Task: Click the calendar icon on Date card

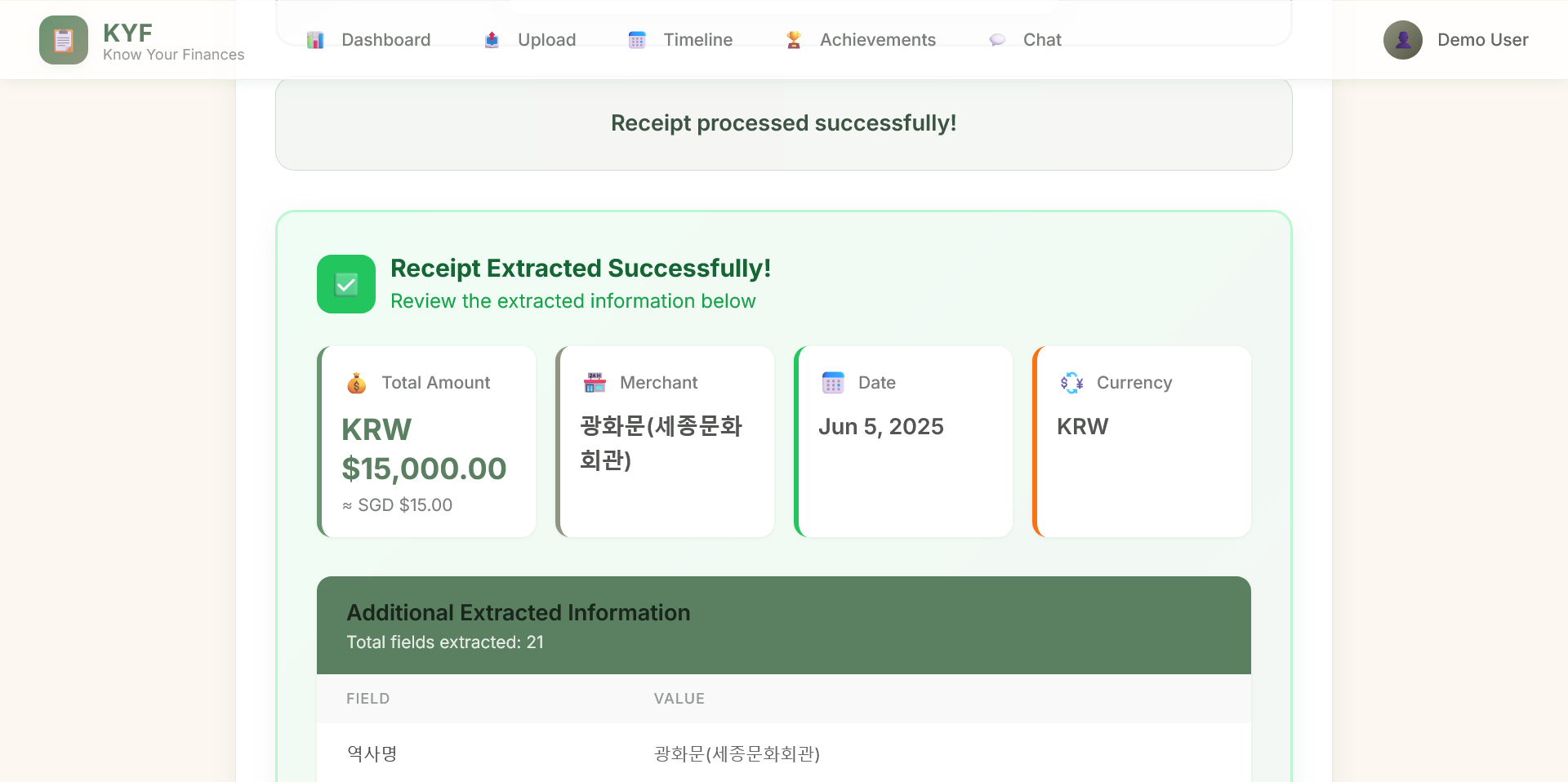Action: (832, 382)
